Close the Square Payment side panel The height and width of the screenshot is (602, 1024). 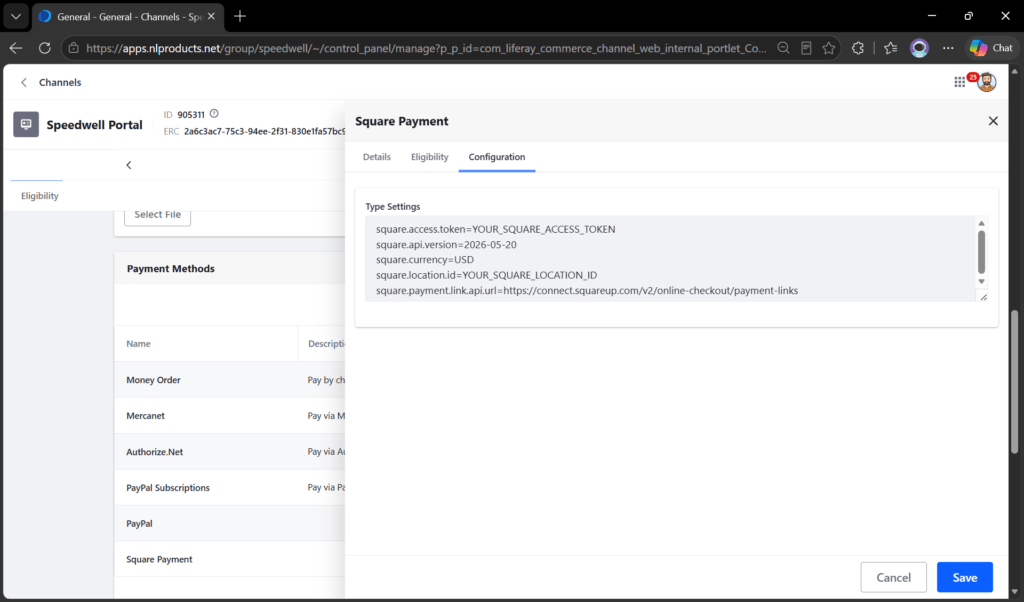[993, 121]
